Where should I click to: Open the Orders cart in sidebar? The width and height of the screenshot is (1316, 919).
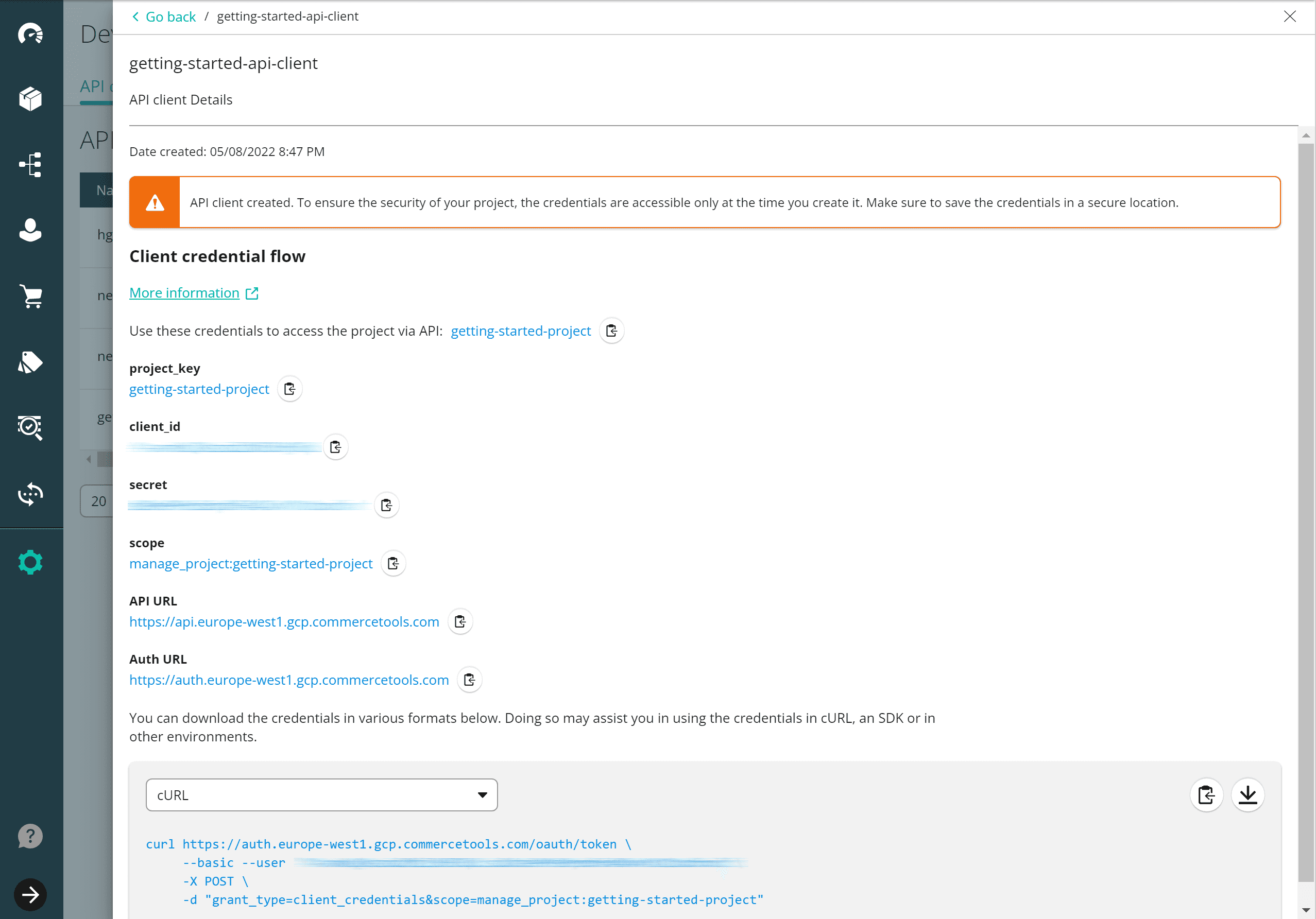(x=30, y=296)
